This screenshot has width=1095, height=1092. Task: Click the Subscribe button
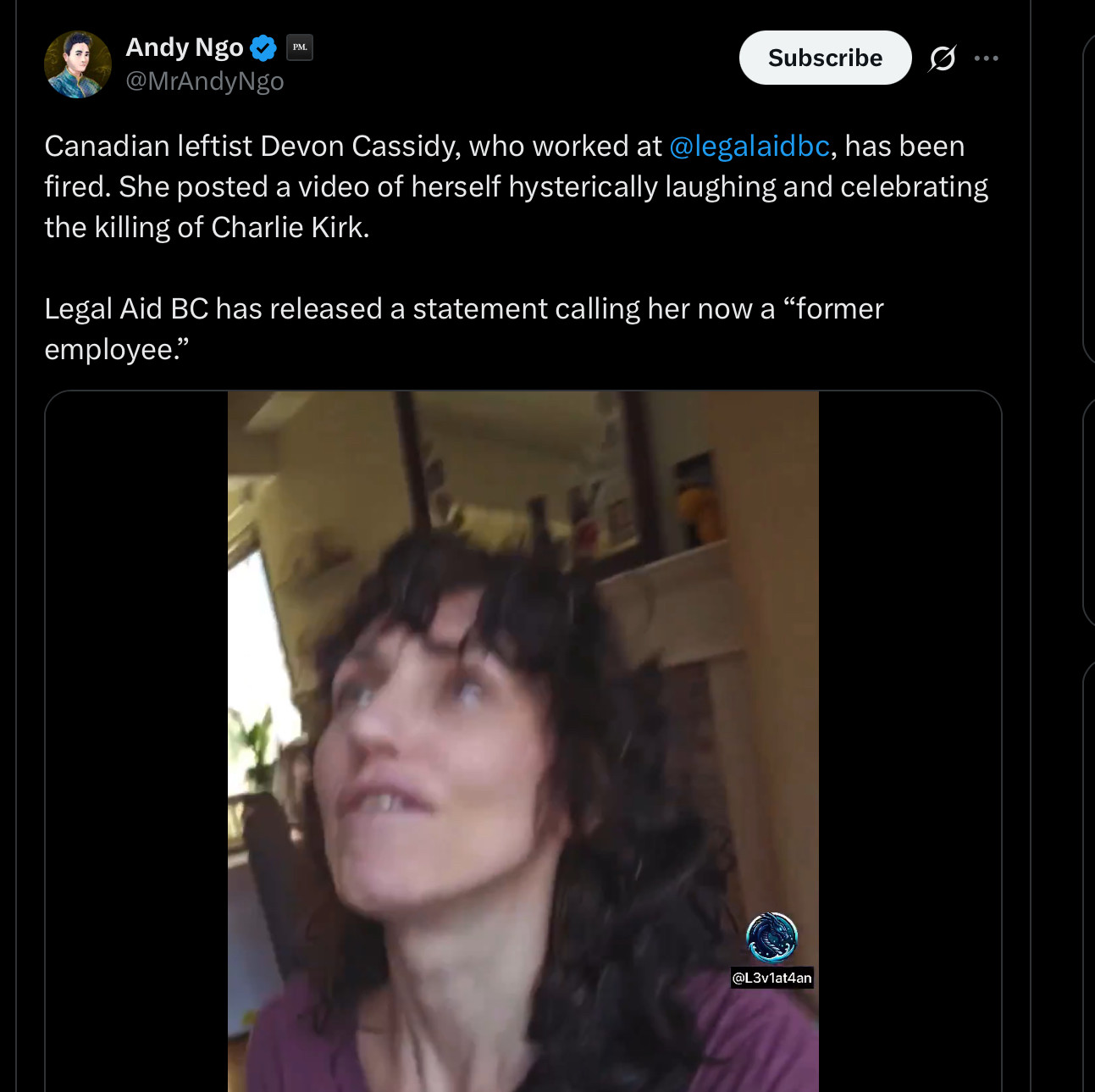(x=824, y=58)
